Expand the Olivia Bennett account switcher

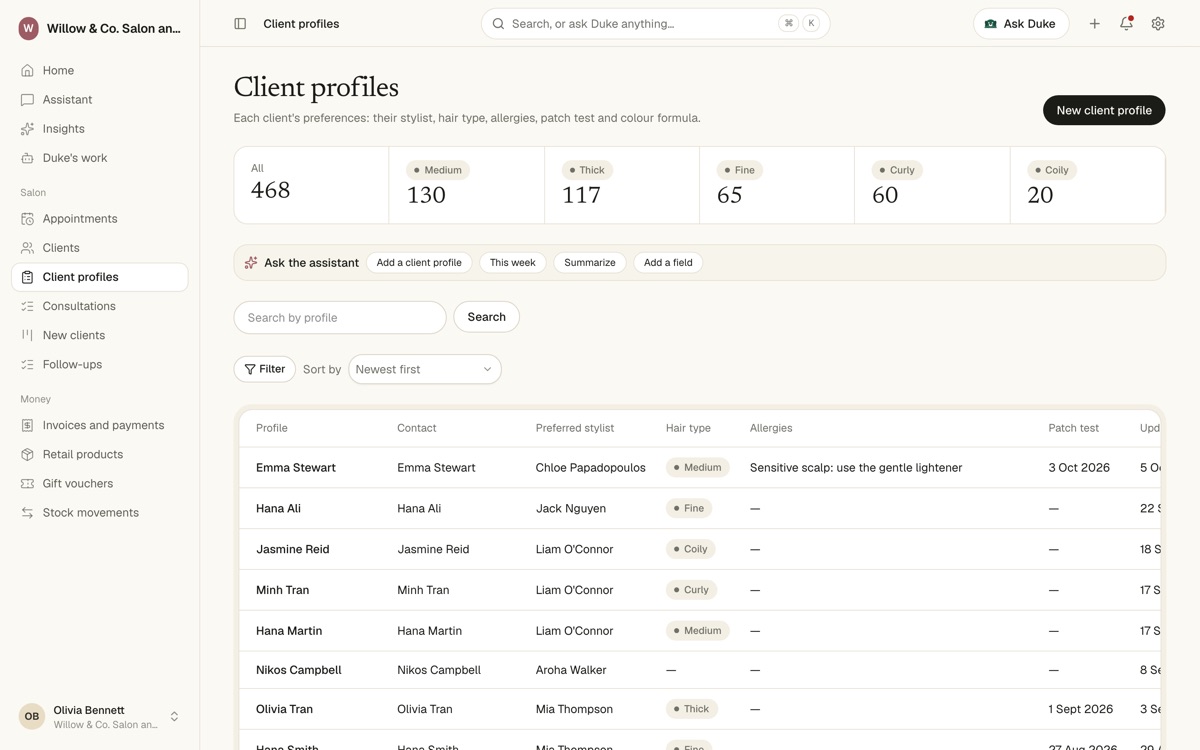click(174, 716)
